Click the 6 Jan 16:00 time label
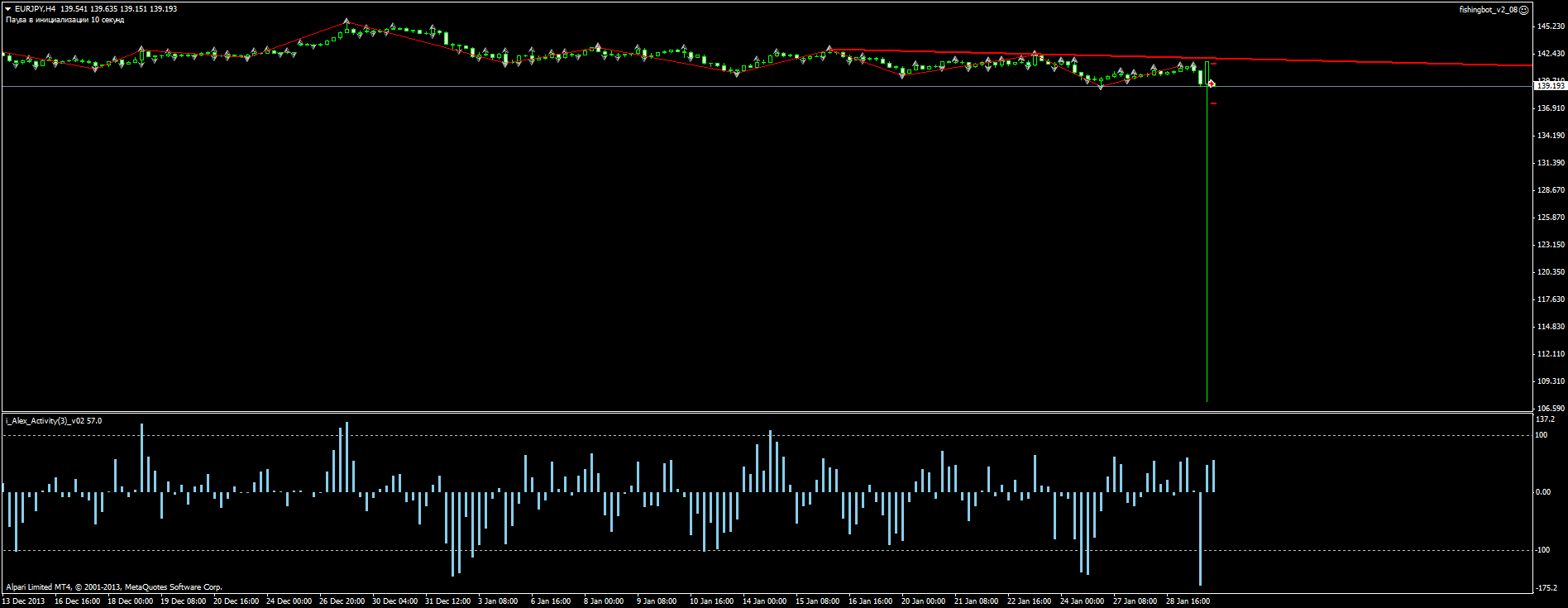Screen dimensions: 1568x608 point(551,601)
